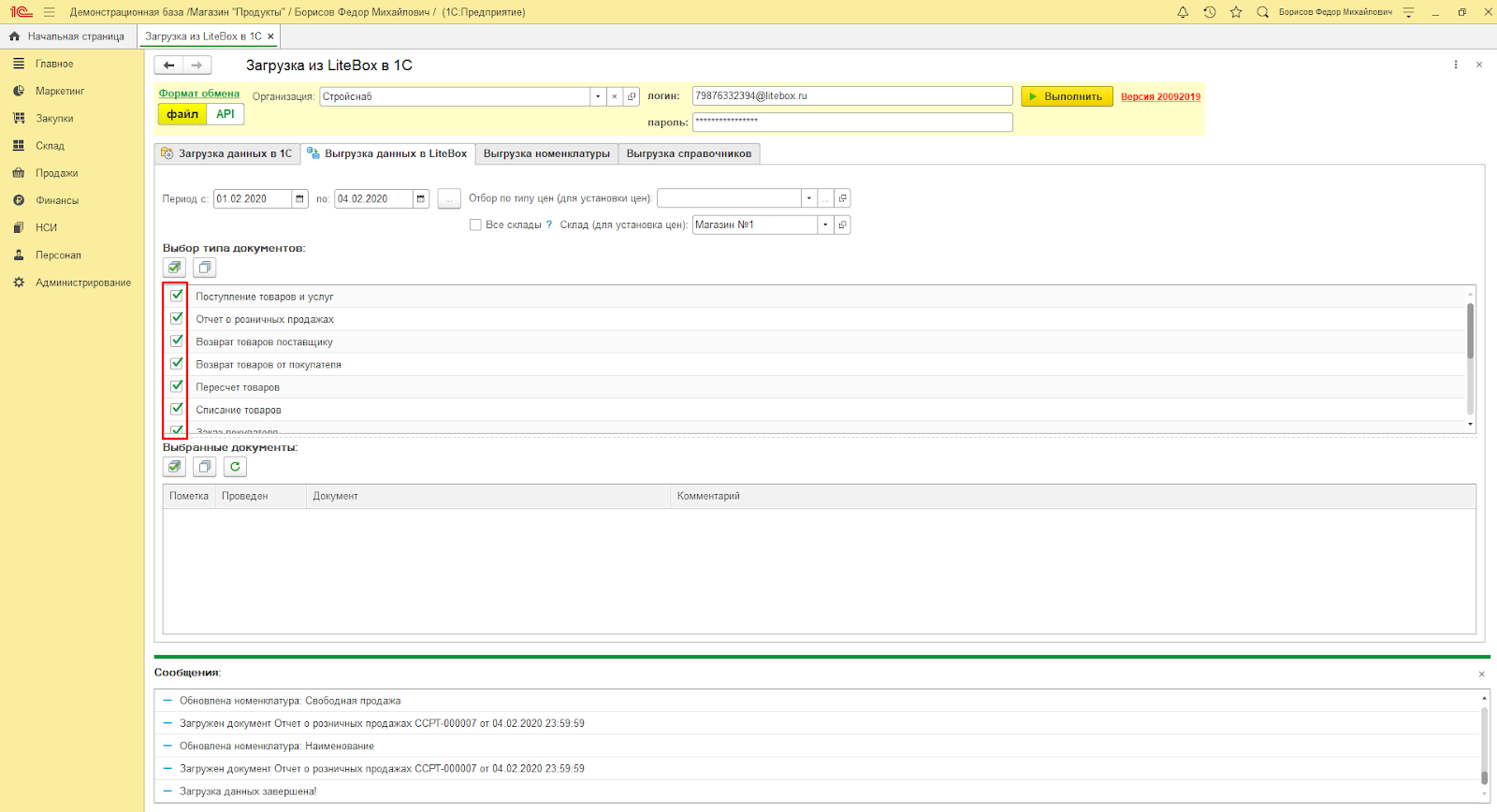The height and width of the screenshot is (812, 1497).
Task: Switch to Выгрузка справочников tab
Action: [x=689, y=153]
